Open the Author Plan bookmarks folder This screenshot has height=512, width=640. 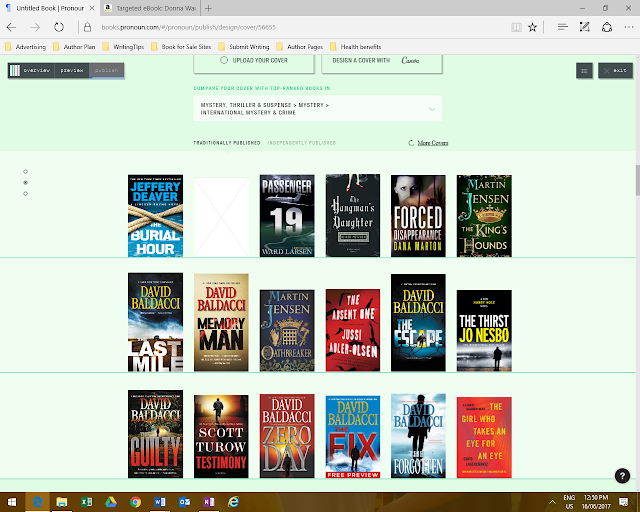pyautogui.click(x=74, y=47)
